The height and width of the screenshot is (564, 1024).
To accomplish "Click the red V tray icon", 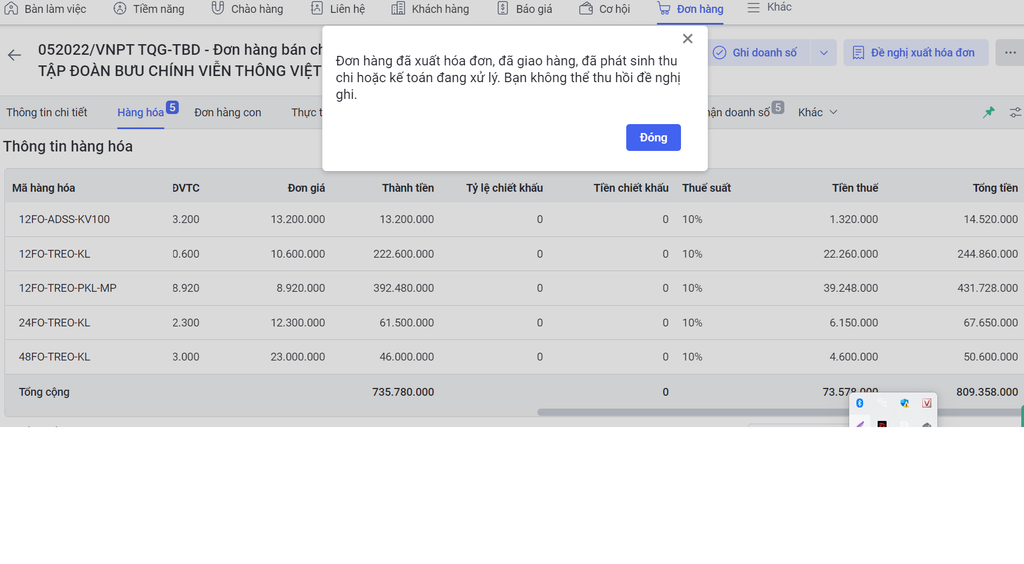I will [927, 403].
